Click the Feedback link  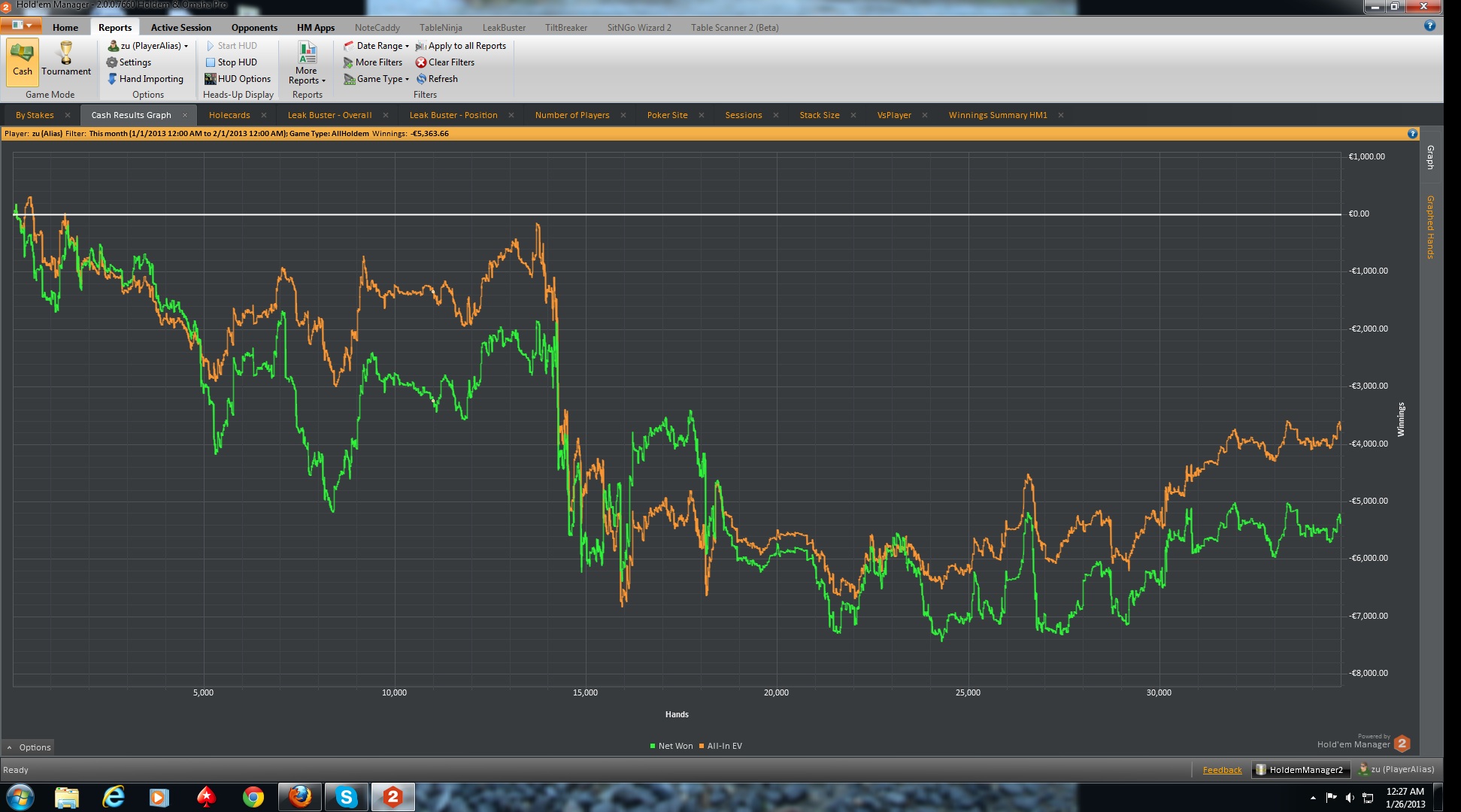pos(1222,770)
